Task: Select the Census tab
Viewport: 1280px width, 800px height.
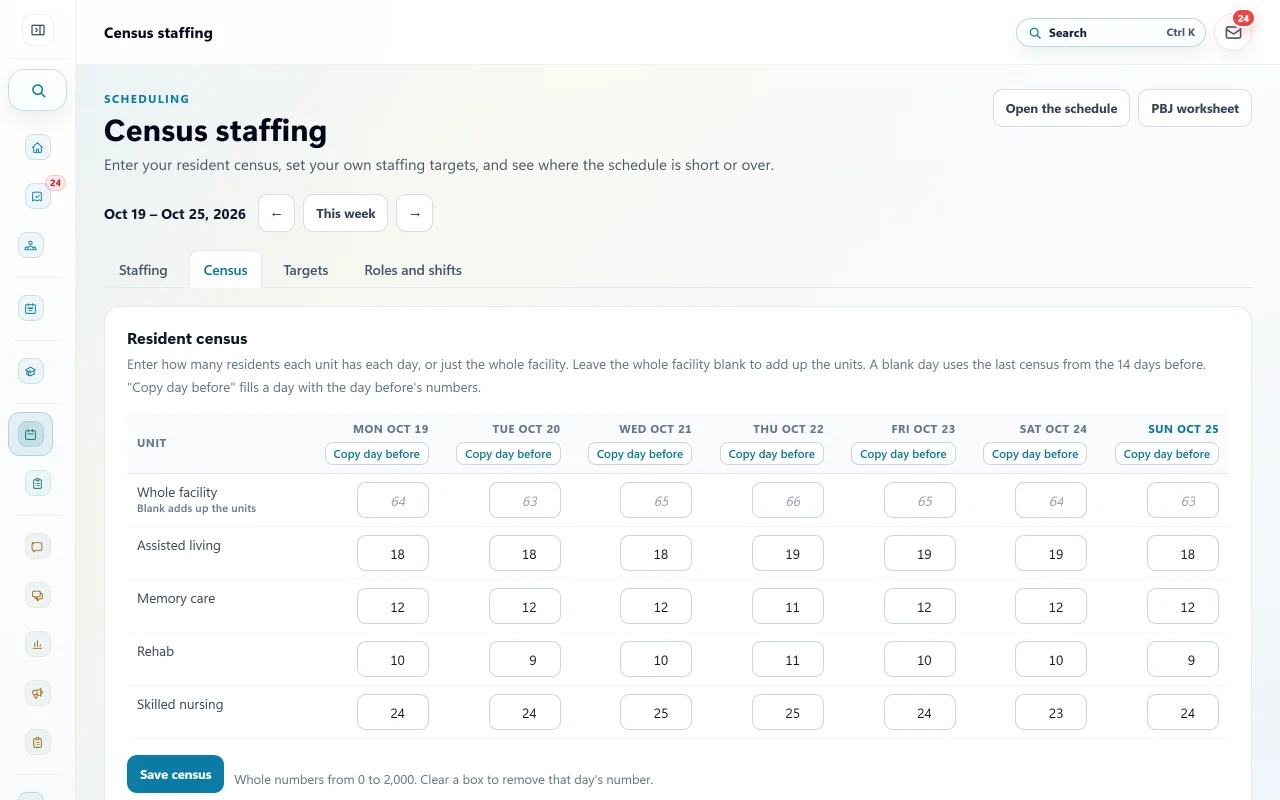Action: pos(225,270)
